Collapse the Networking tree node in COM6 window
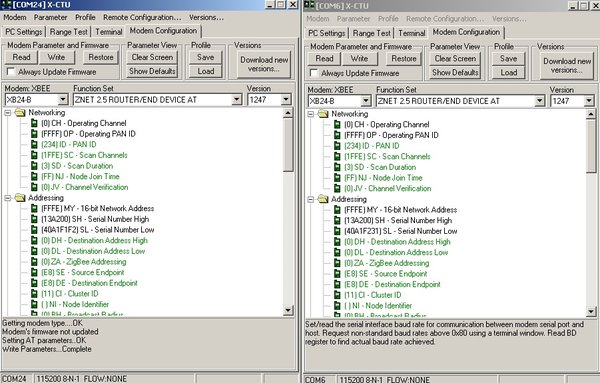The image size is (600, 383). coord(311,114)
